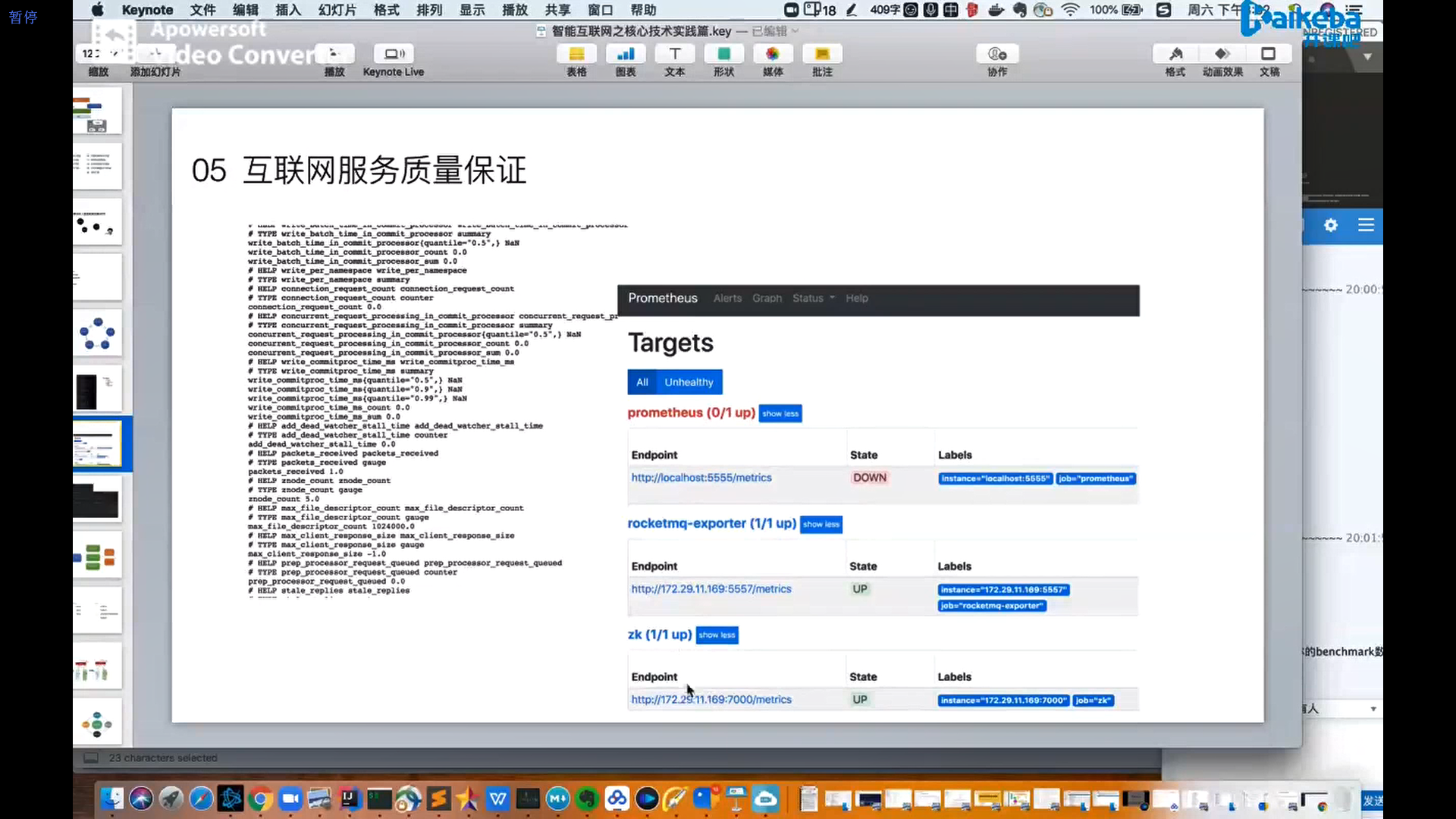1456x819 pixels.
Task: Click the Table (表格) toolbar icon
Action: (576, 55)
